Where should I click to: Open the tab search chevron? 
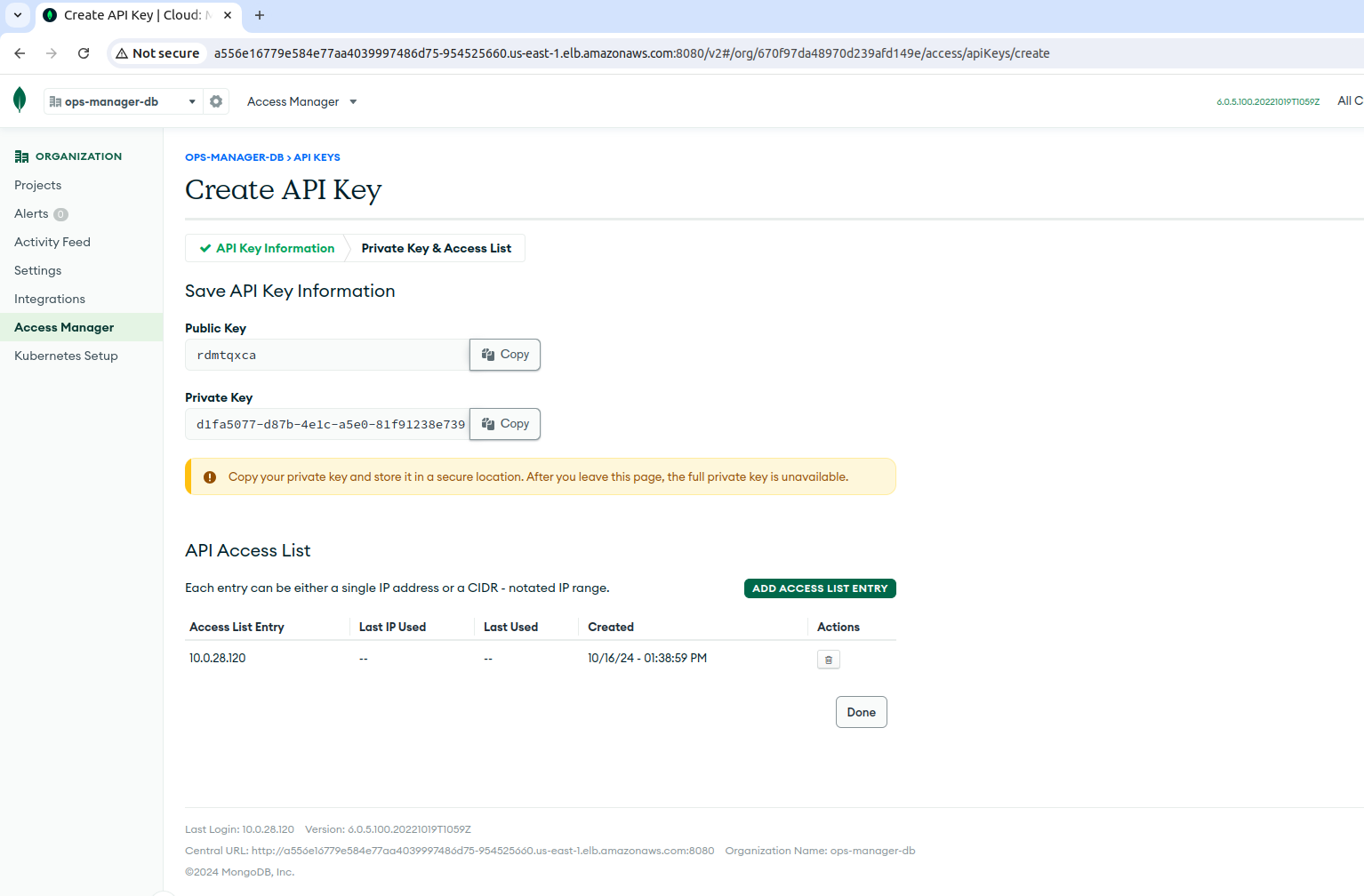click(x=18, y=15)
